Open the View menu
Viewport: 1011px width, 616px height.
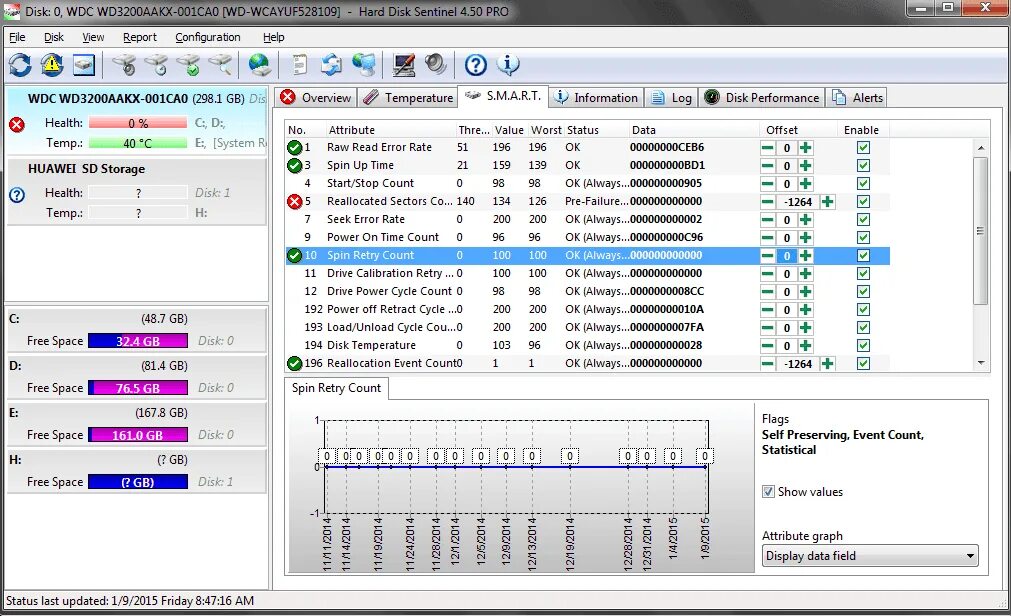pyautogui.click(x=93, y=37)
